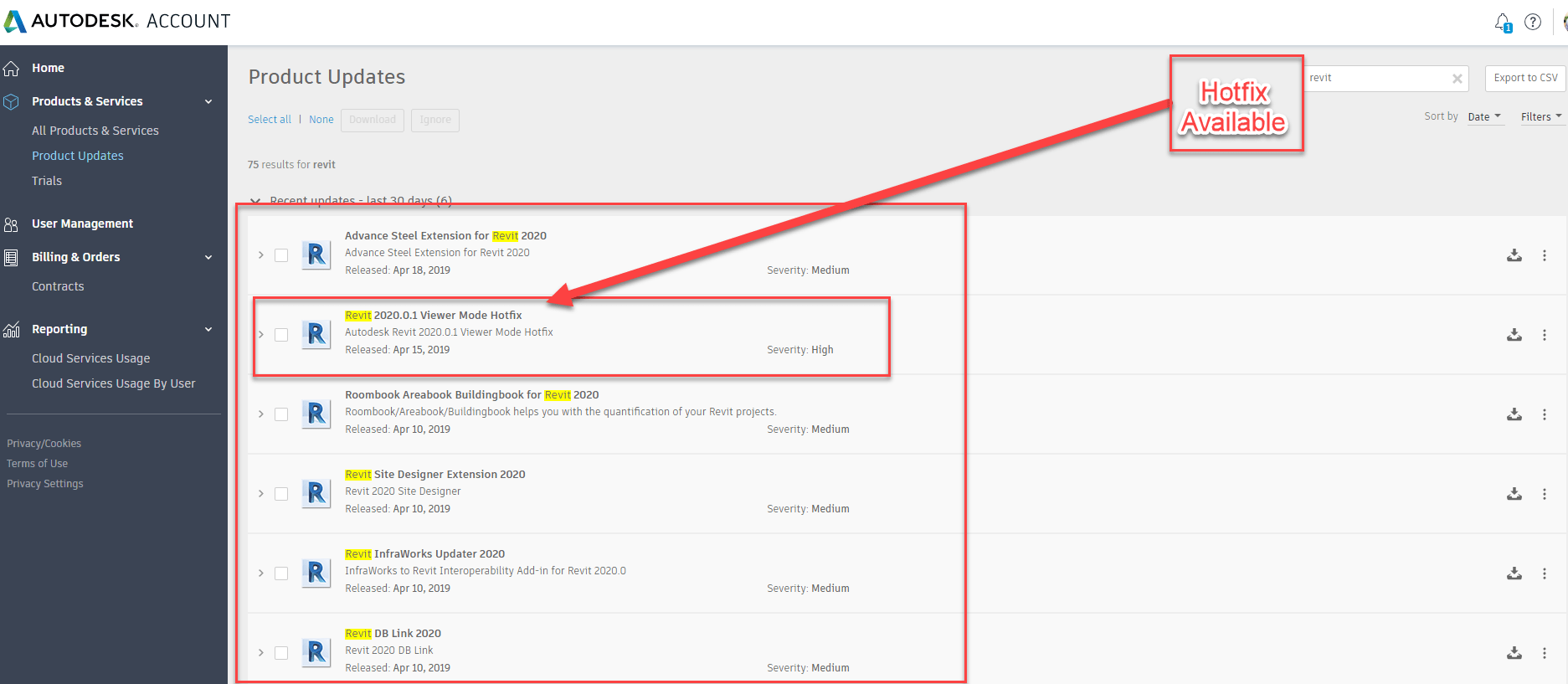
Task: Click Export to CSV button
Action: point(1525,78)
